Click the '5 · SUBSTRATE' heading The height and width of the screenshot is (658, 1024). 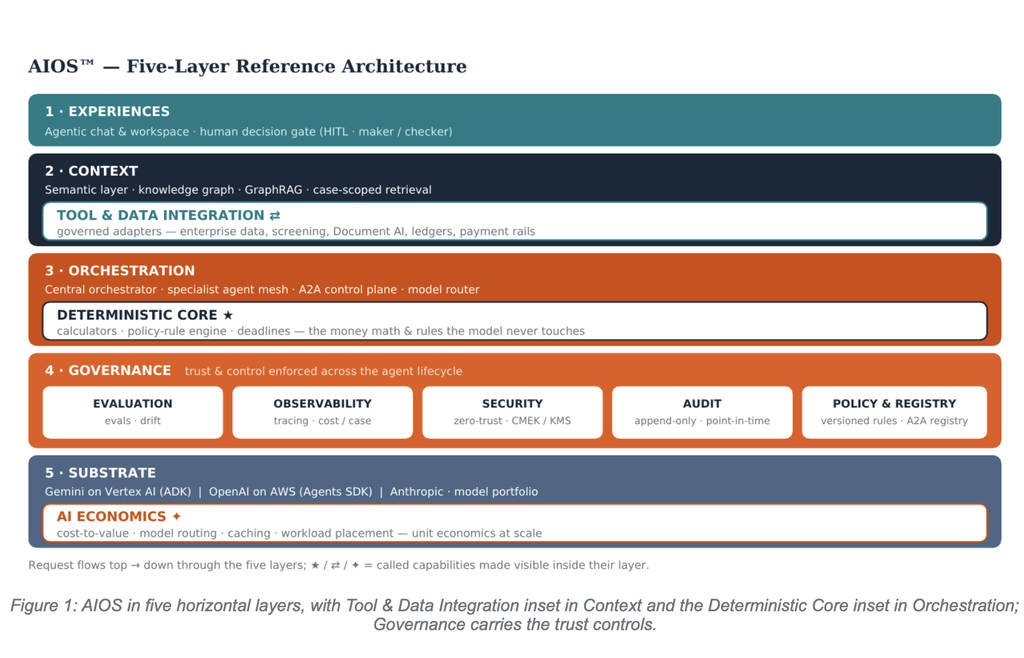point(101,473)
